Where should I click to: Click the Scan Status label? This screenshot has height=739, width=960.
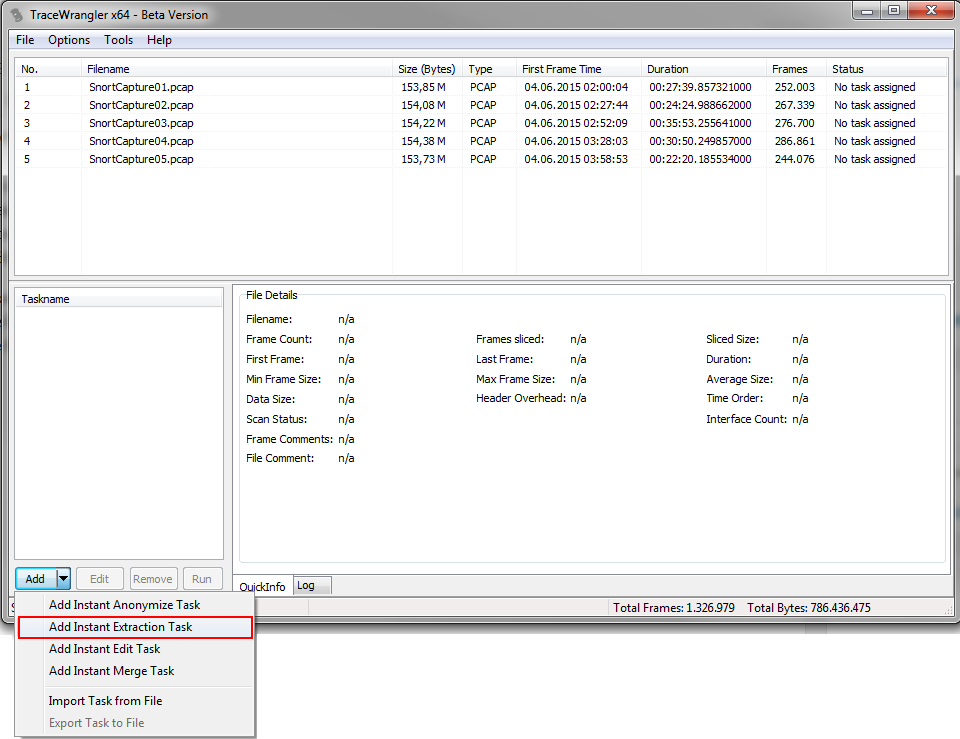coord(277,419)
